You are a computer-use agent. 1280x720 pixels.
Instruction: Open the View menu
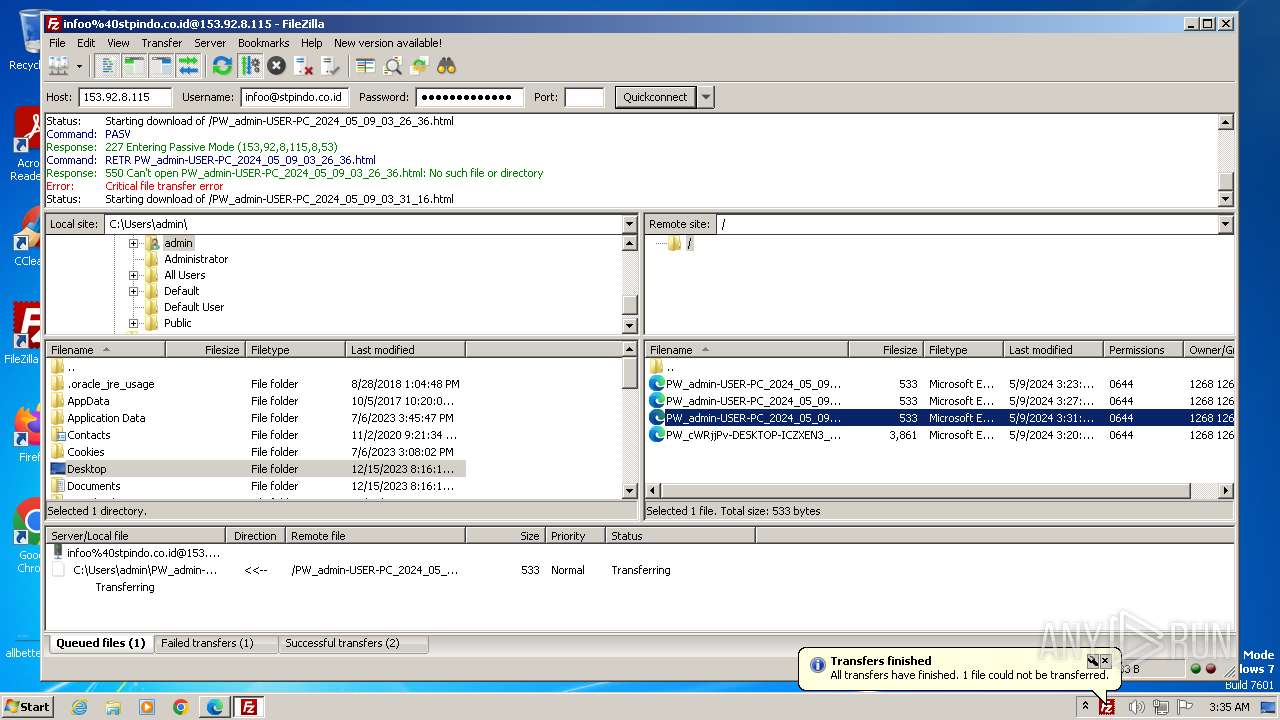pos(118,43)
